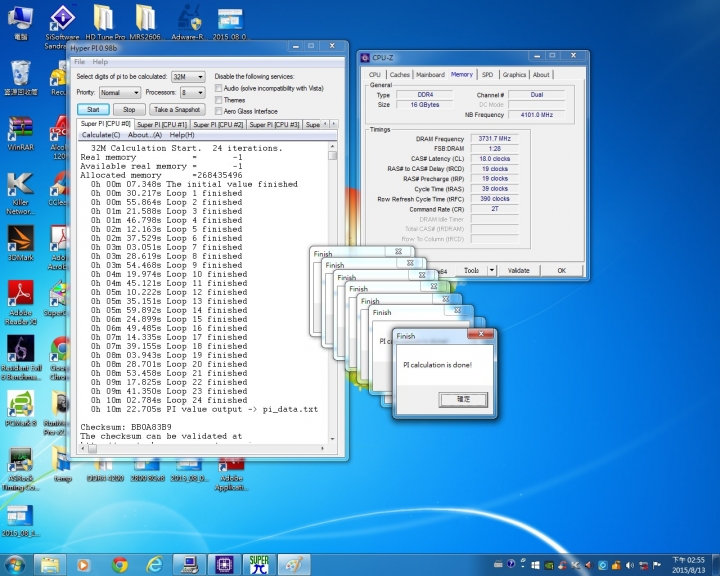Switch to Super PI [CPU #1] tab

[x=162, y=124]
